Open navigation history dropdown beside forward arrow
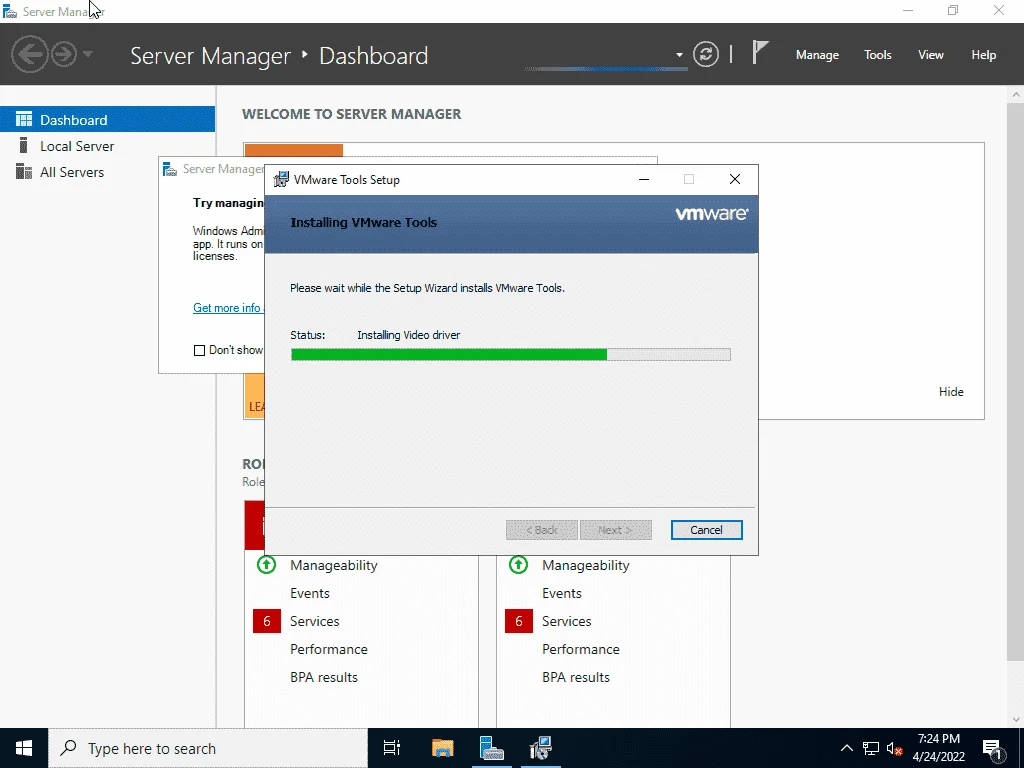This screenshot has height=768, width=1024. (88, 54)
